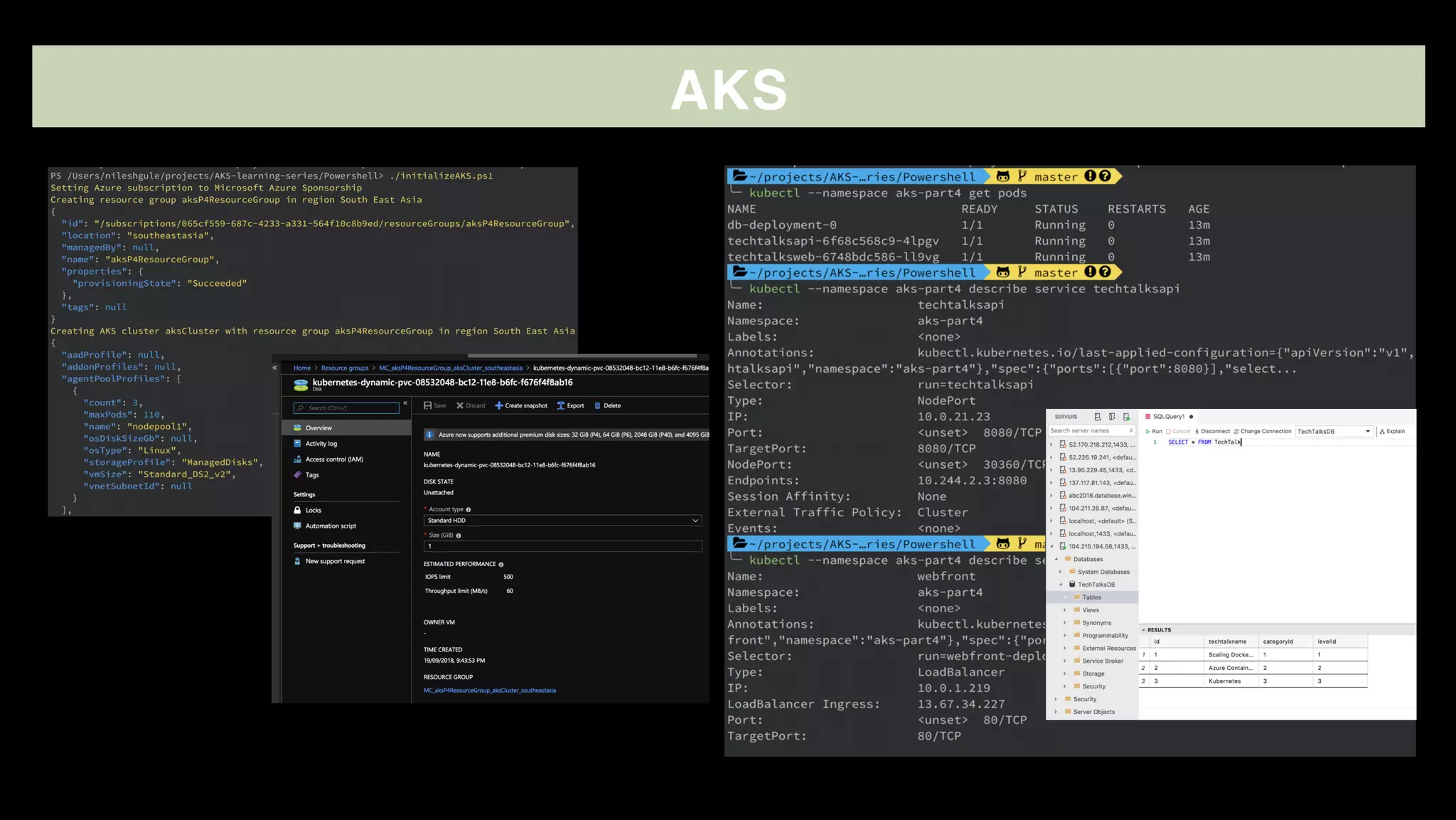
Task: Select the SQLQuery1 tab
Action: point(1169,417)
